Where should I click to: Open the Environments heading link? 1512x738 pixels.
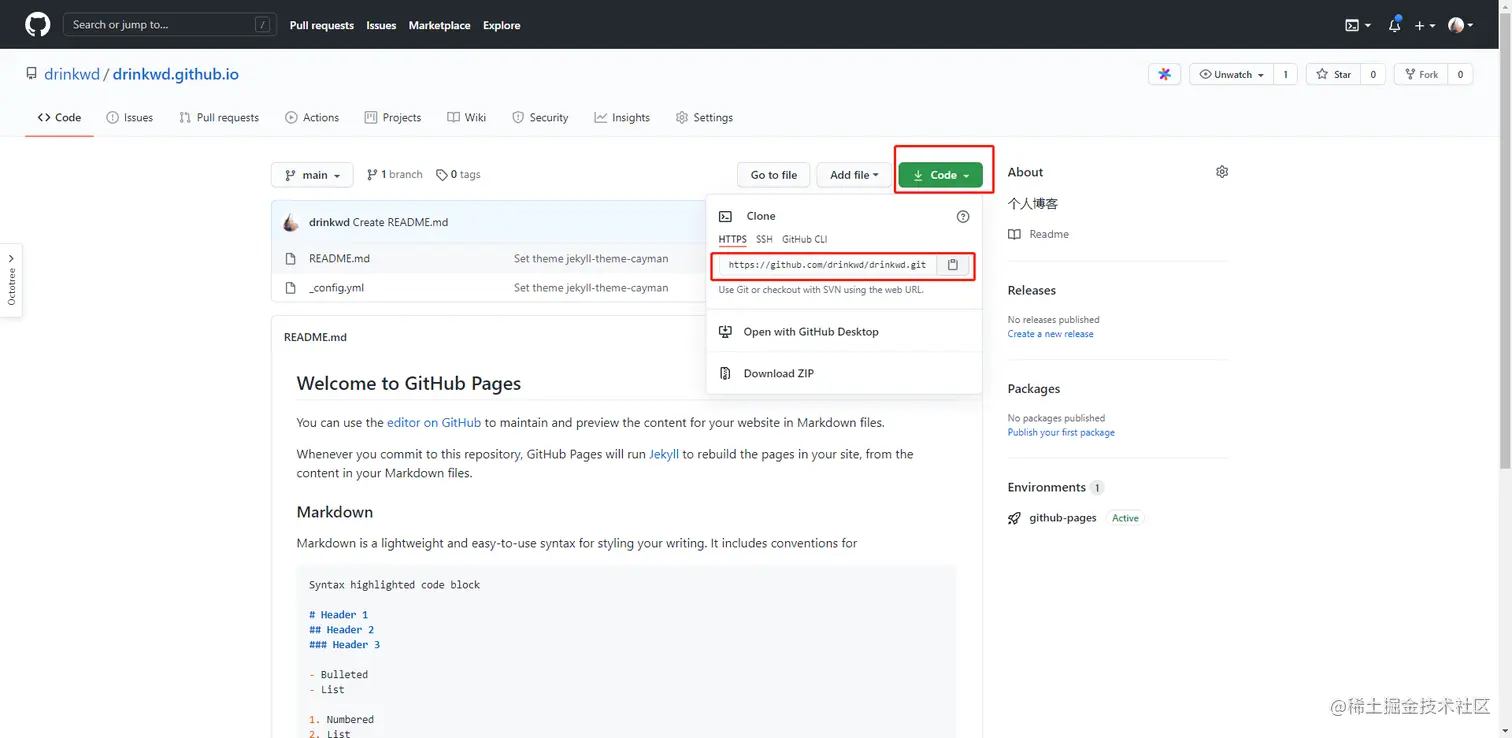click(1047, 488)
